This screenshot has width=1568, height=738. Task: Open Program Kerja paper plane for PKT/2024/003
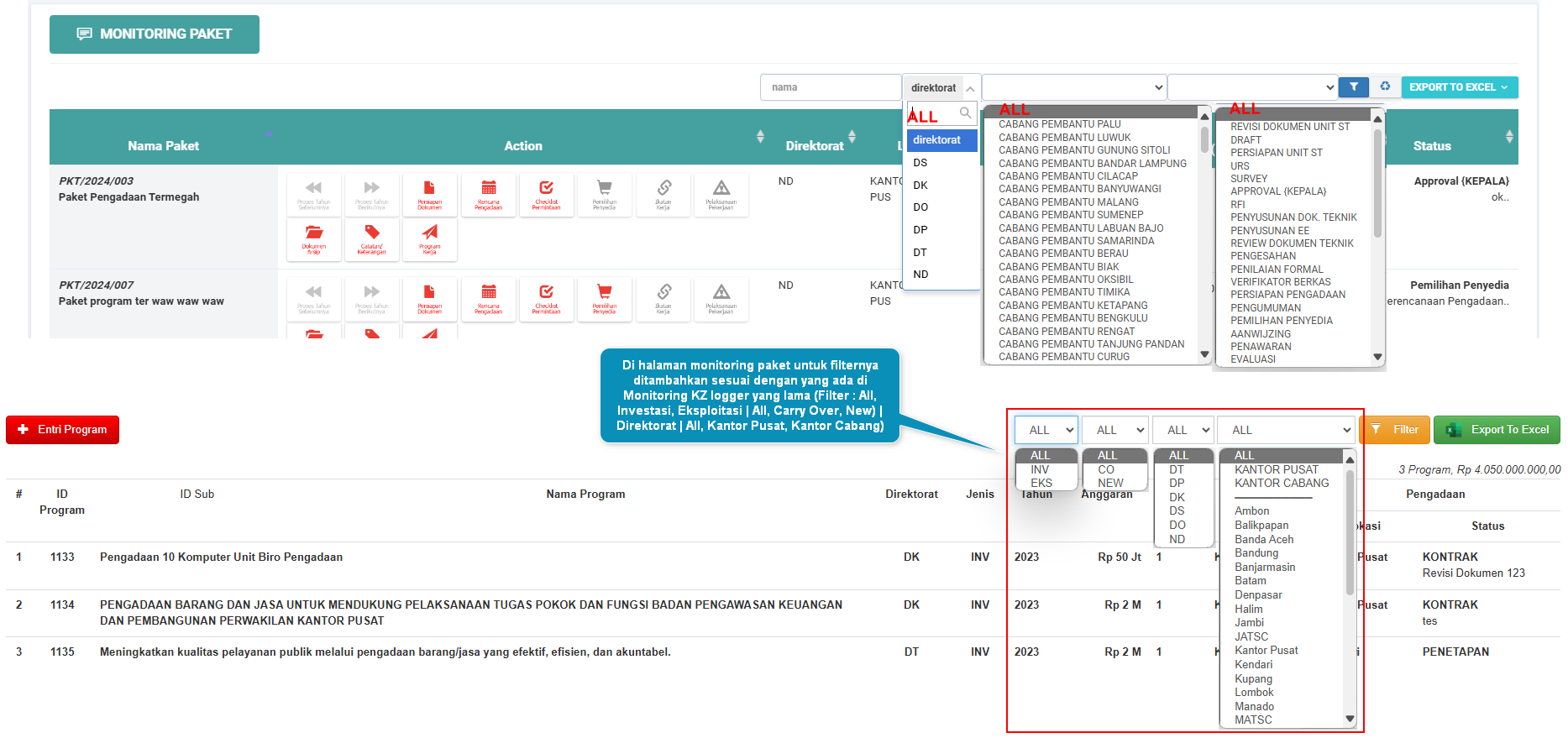pos(429,239)
